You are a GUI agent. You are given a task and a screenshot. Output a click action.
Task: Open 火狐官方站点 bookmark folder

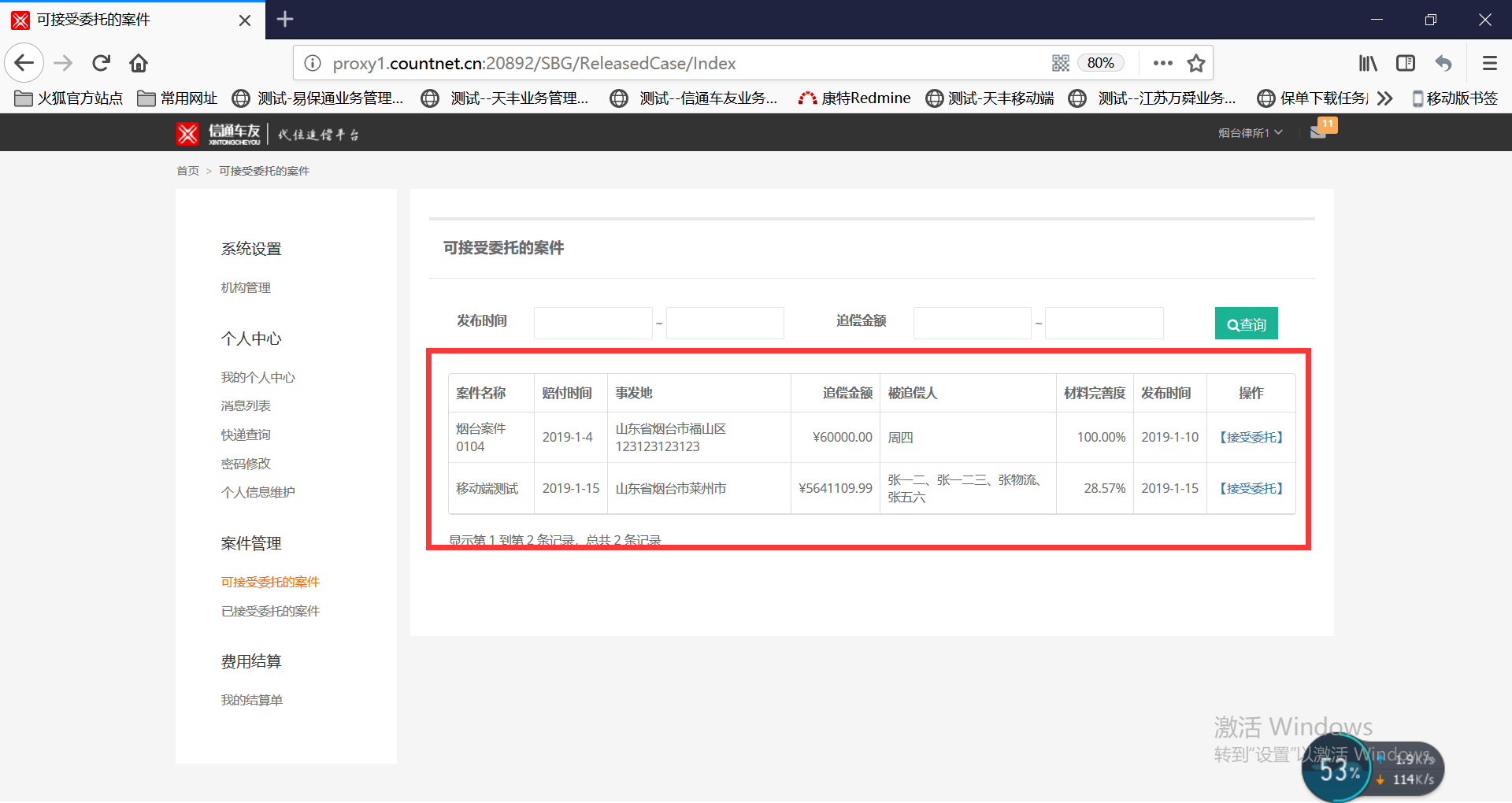tap(69, 98)
